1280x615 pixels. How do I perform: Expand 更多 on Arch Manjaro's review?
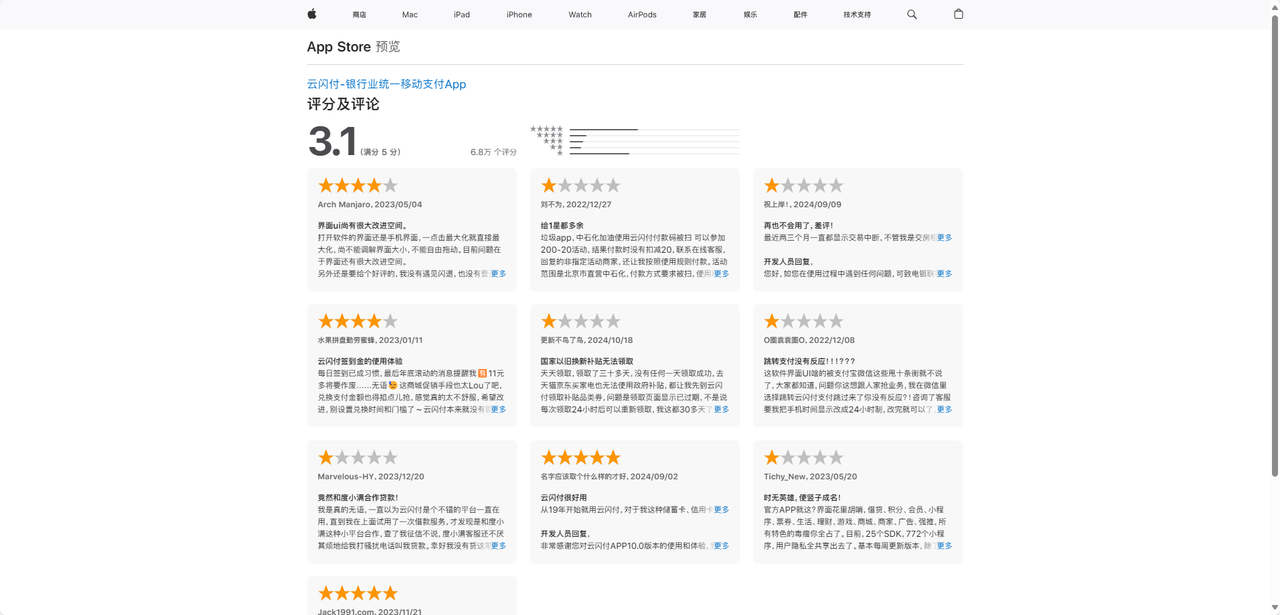(498, 274)
